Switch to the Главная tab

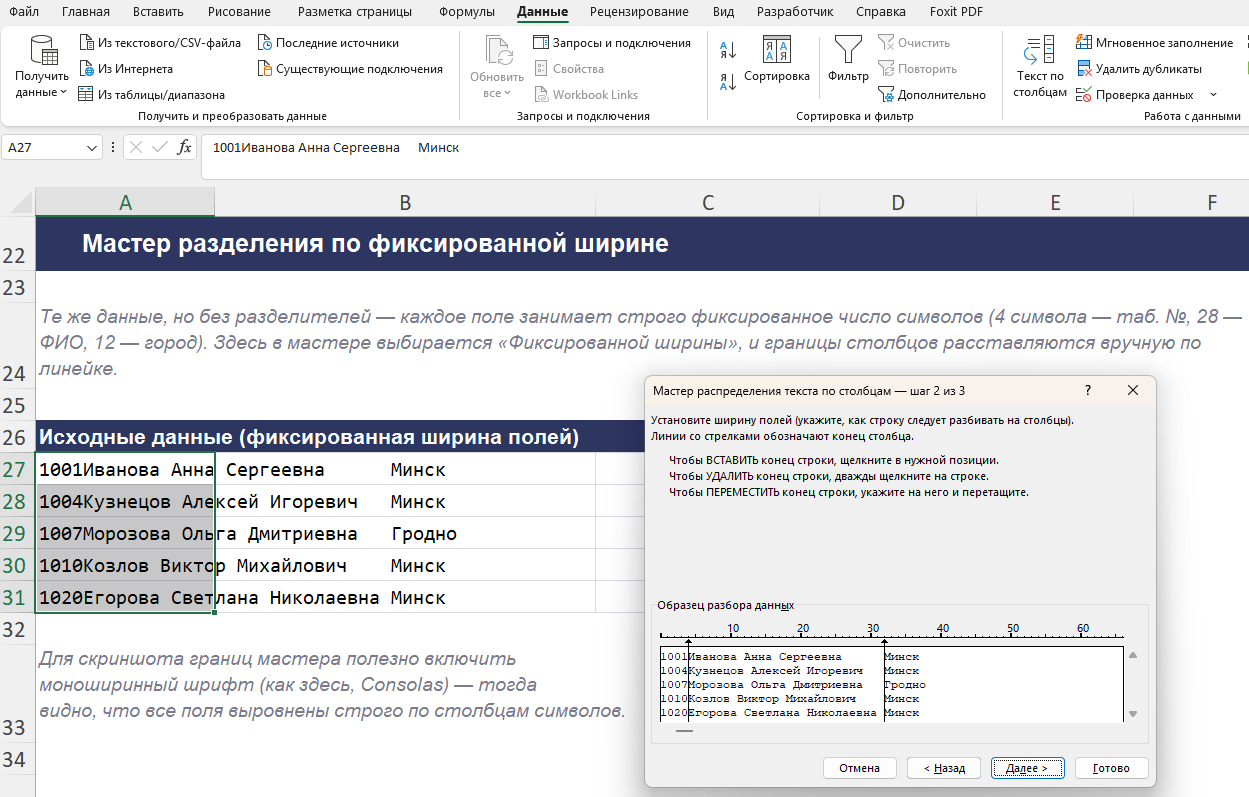(x=86, y=12)
